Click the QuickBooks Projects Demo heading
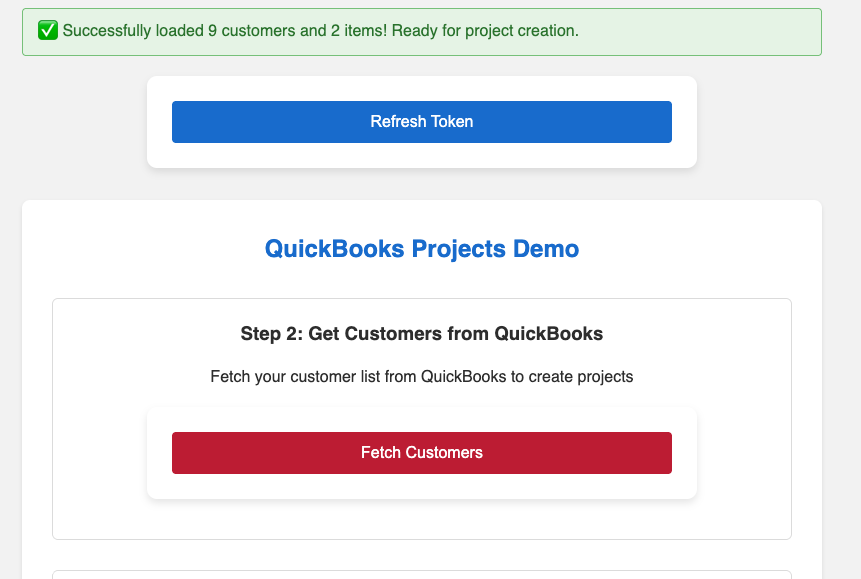This screenshot has height=579, width=861. coord(421,249)
